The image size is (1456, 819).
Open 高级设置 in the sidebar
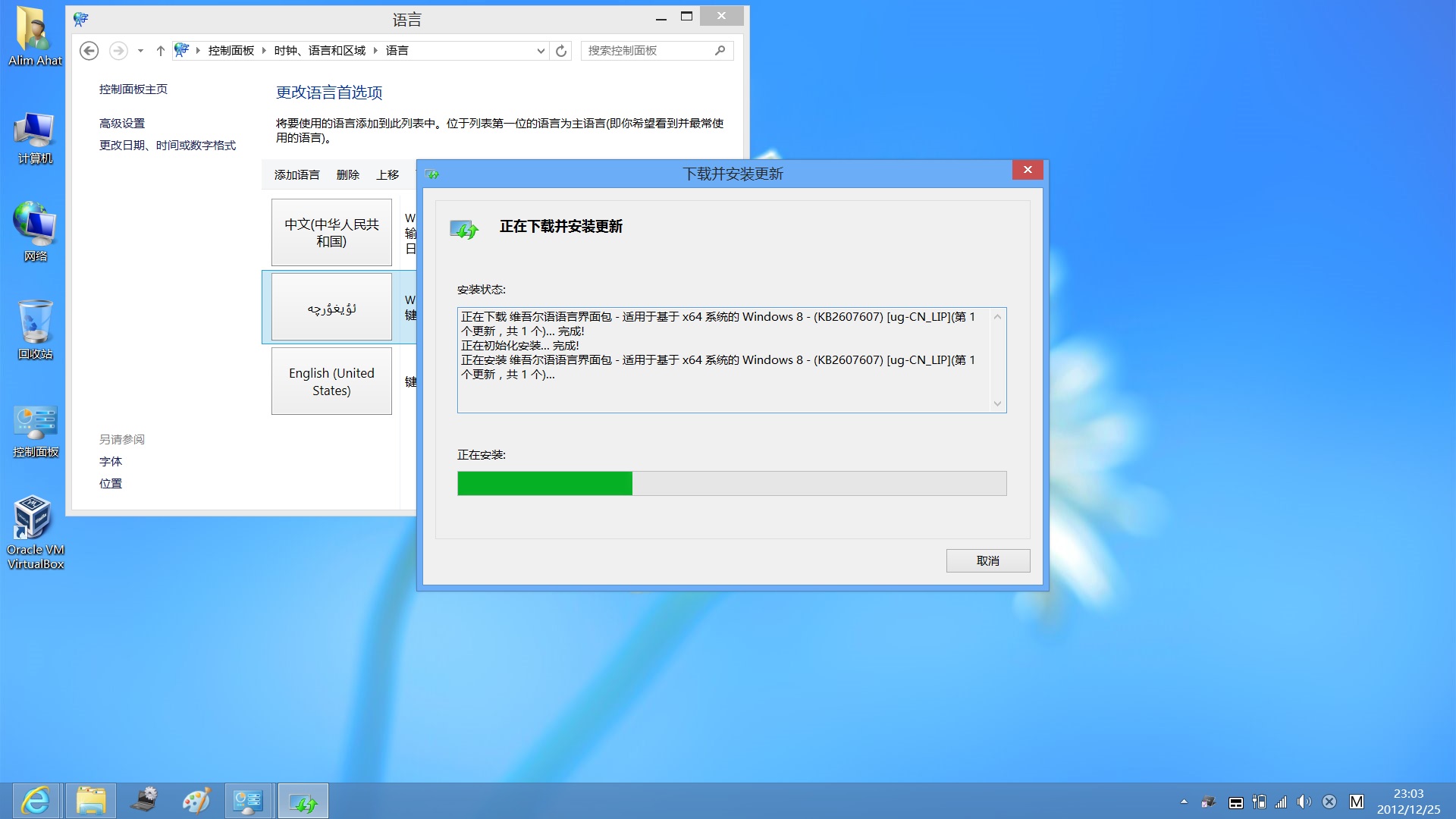pyautogui.click(x=122, y=124)
